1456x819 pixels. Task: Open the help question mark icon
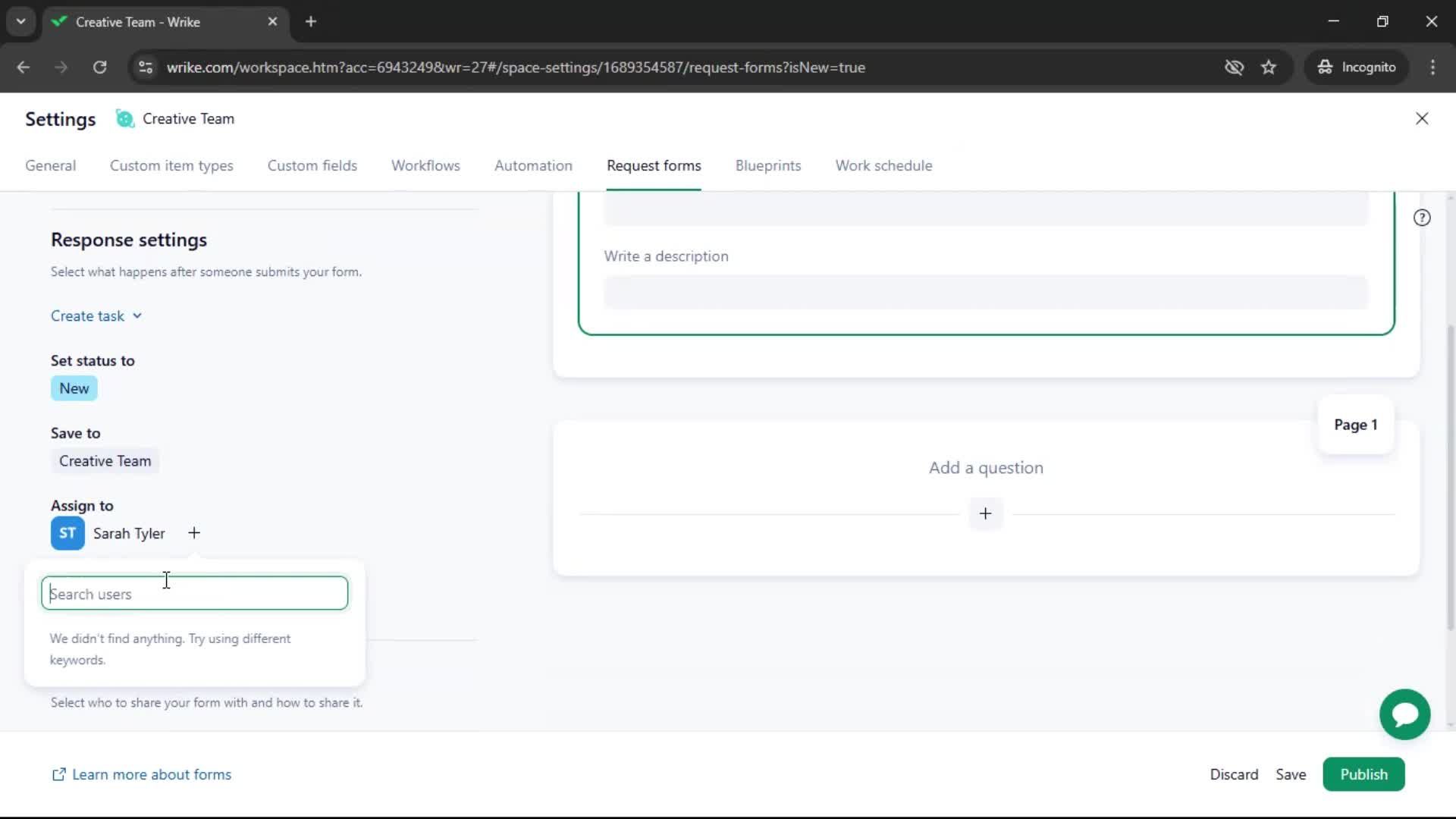(x=1422, y=218)
